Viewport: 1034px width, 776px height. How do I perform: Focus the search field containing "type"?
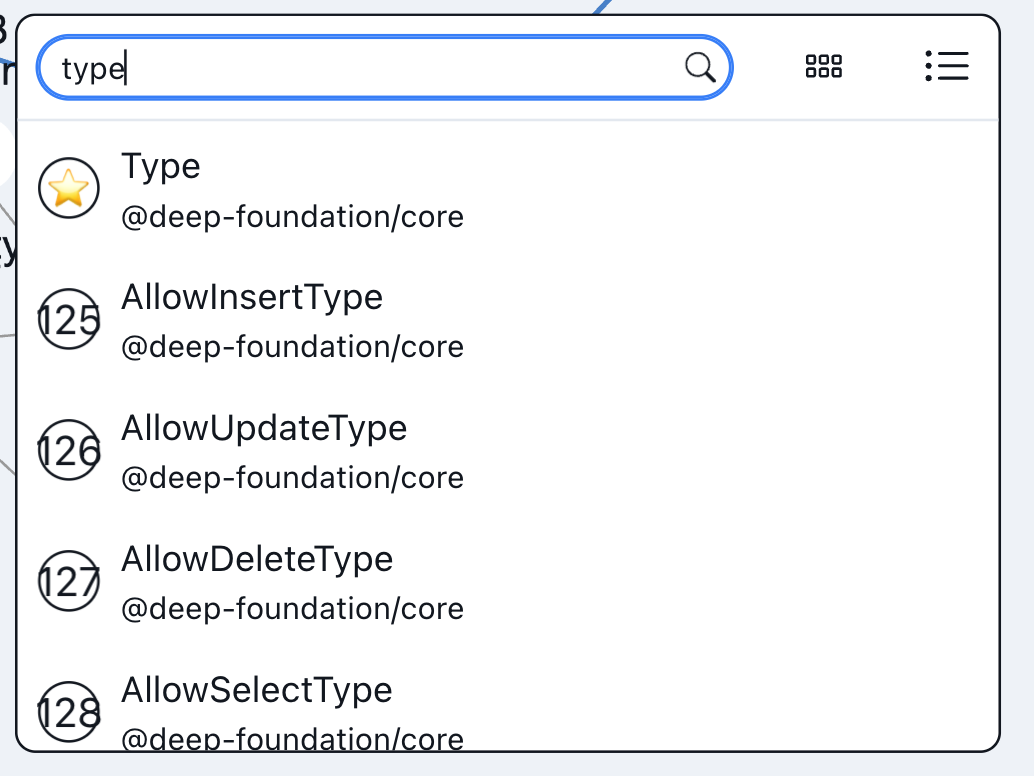pos(384,67)
